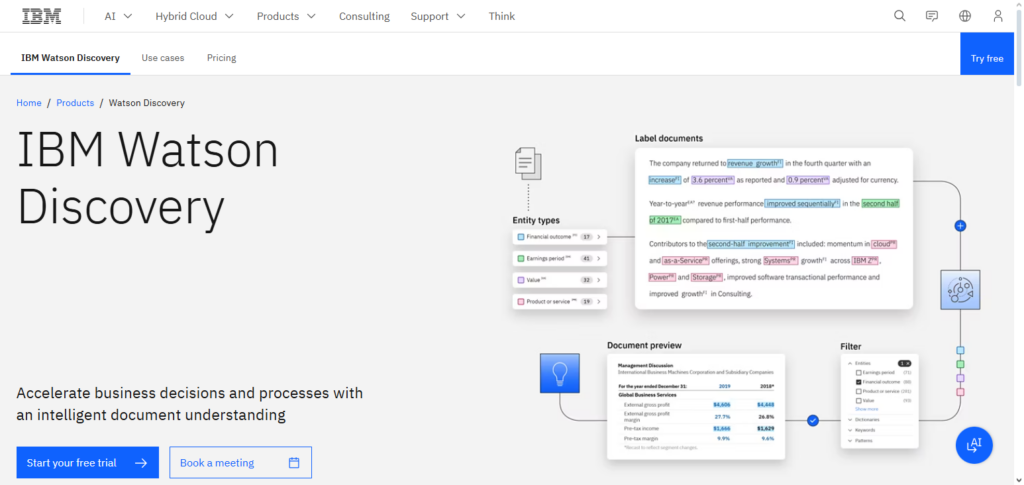Check the Value filter checkbox
The height and width of the screenshot is (485, 1024).
tap(859, 400)
